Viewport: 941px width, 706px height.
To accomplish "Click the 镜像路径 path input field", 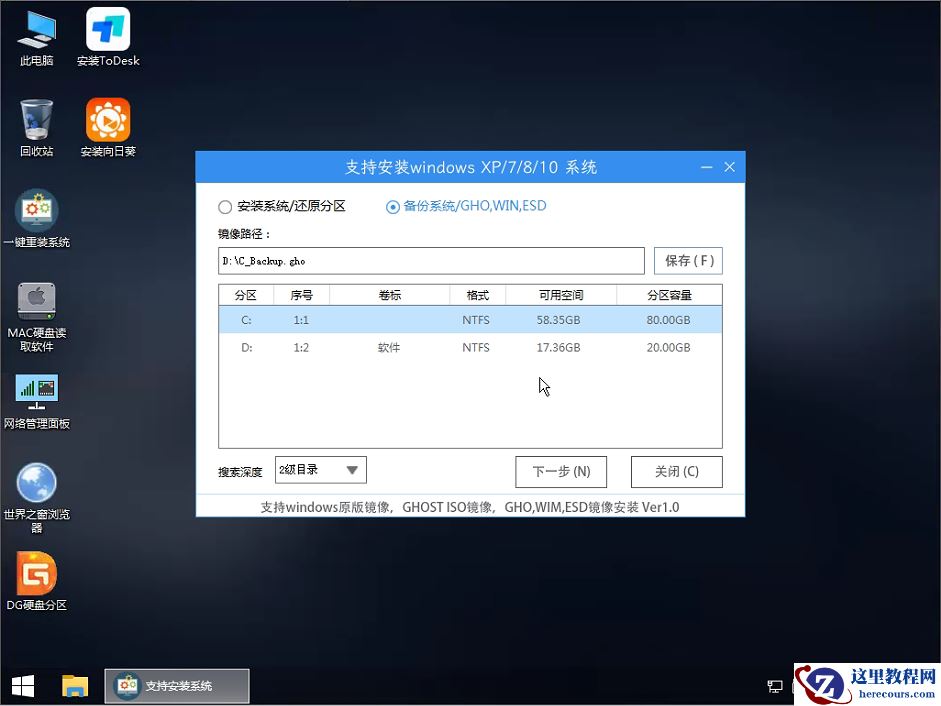I will click(430, 260).
